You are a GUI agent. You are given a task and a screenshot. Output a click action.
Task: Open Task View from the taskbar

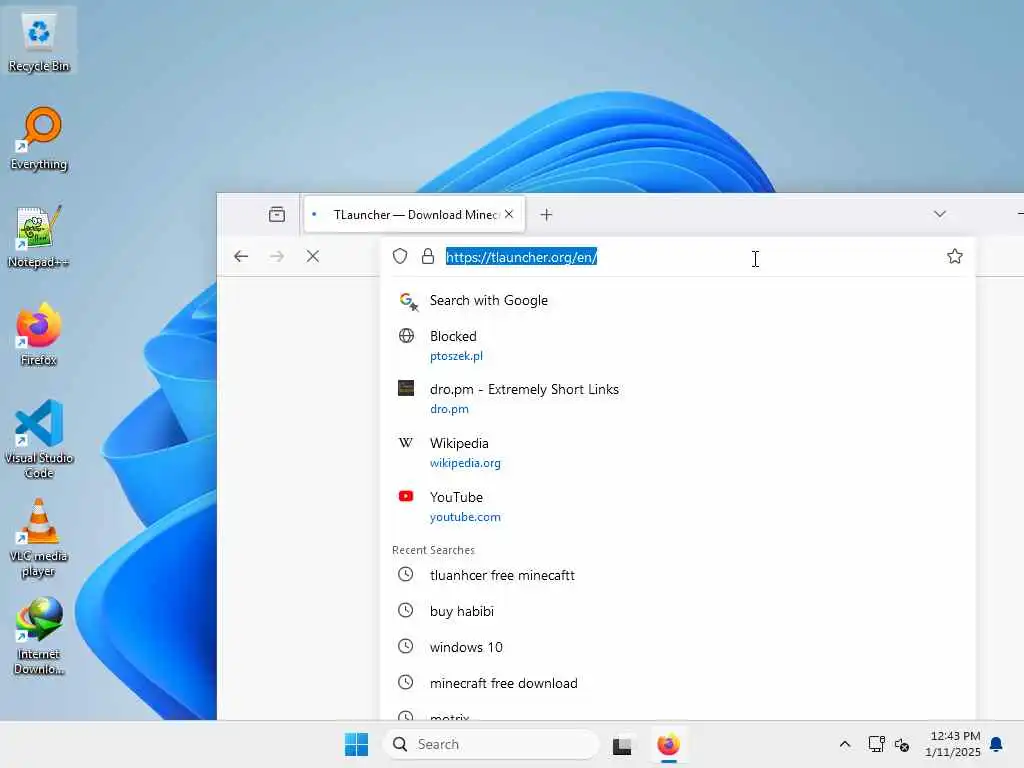[622, 744]
